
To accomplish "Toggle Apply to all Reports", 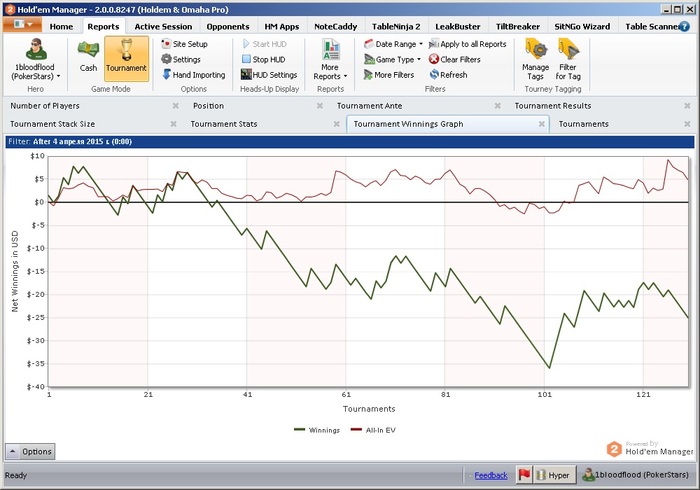I will point(467,44).
